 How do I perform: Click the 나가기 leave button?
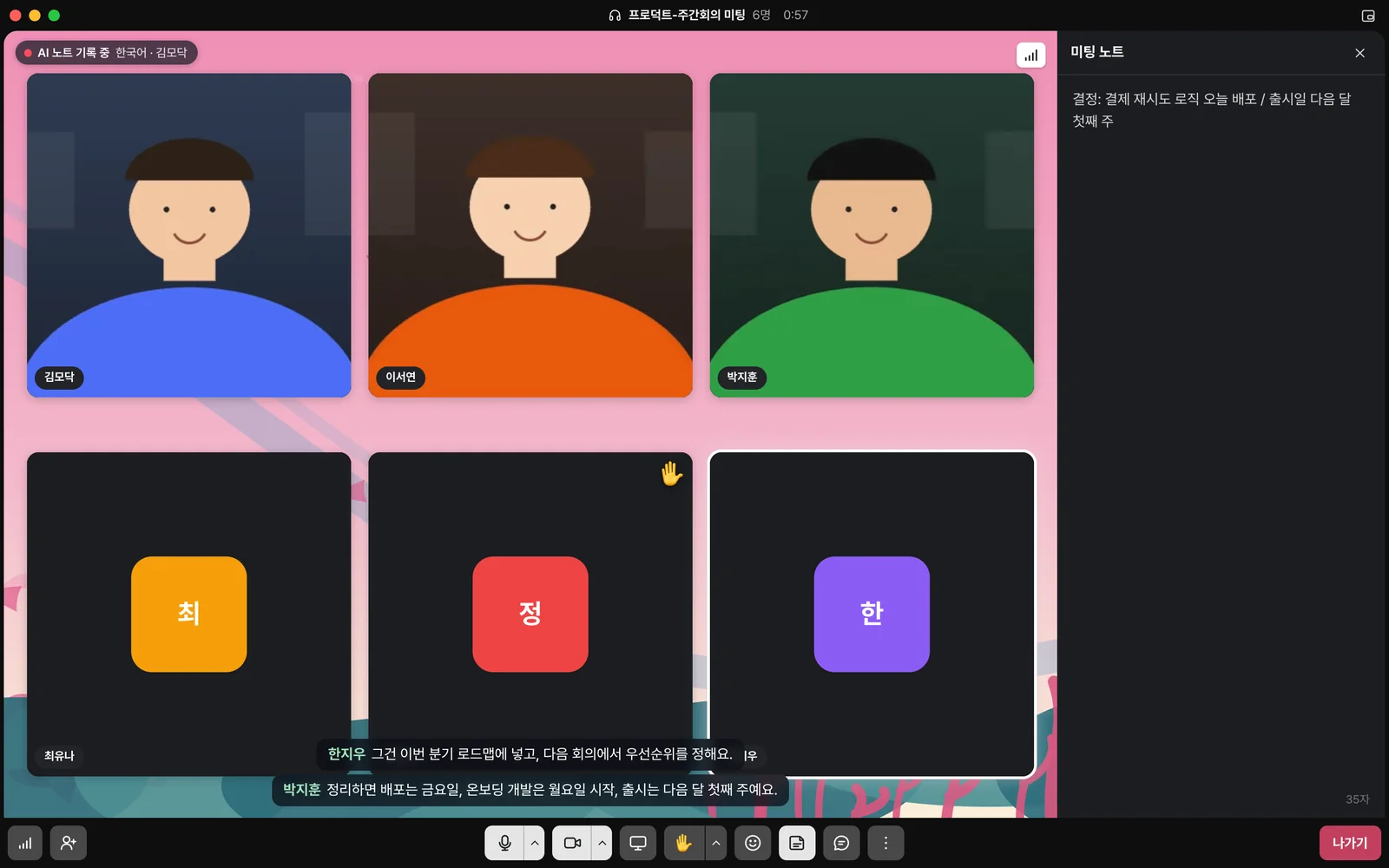point(1350,843)
